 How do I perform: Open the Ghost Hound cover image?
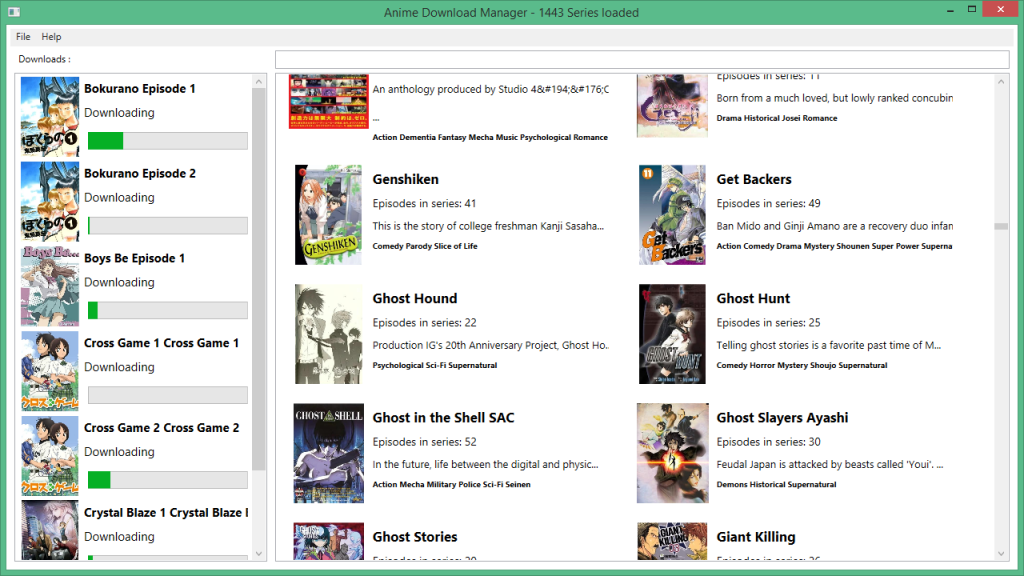(328, 334)
